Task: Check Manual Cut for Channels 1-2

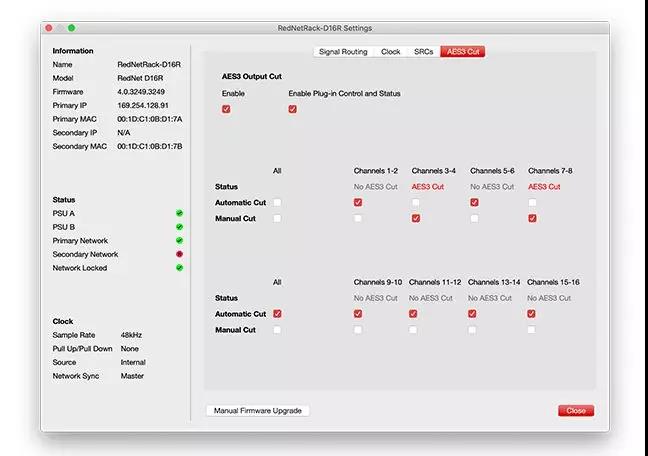Action: click(x=358, y=218)
